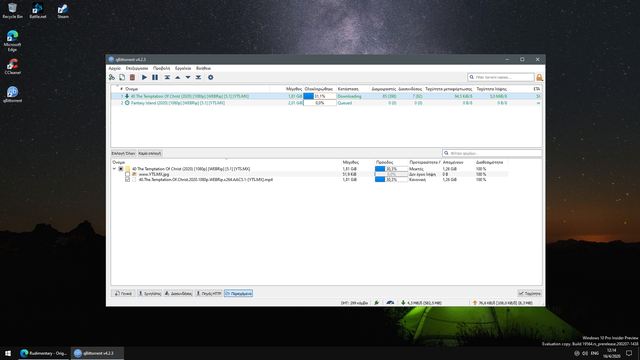
Task: Toggle alternative speed limits speedometer icon
Action: coord(390,303)
